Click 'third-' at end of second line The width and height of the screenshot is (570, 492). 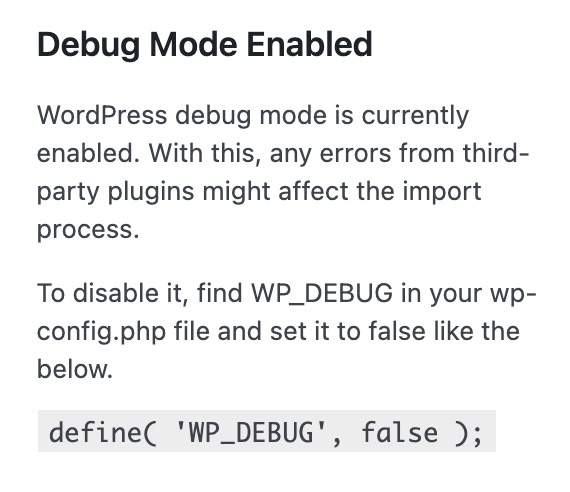496,153
